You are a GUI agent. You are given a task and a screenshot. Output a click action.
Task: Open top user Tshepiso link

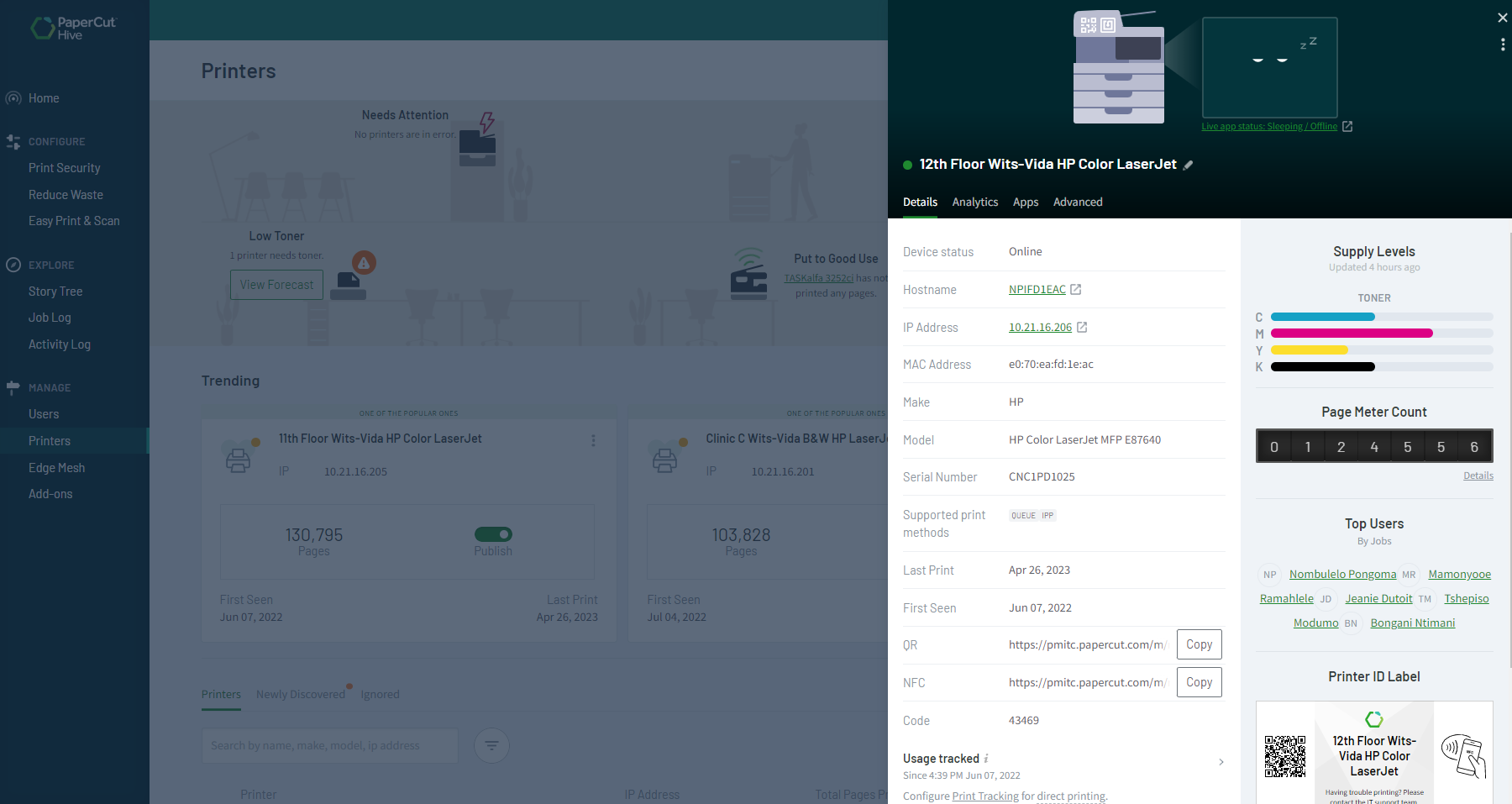tap(1466, 599)
